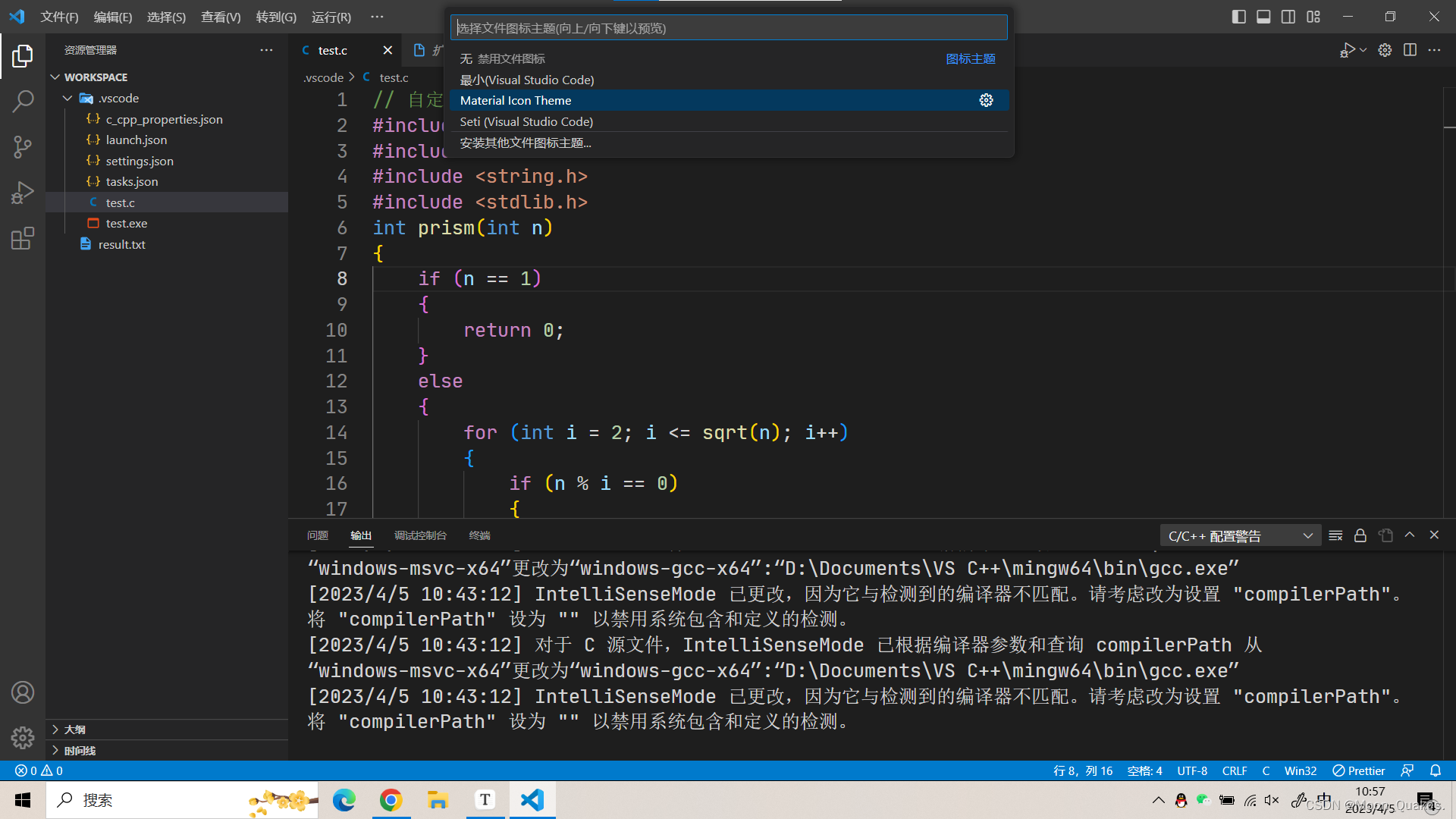
Task: Open Material Icon Theme settings gear
Action: pyautogui.click(x=986, y=99)
